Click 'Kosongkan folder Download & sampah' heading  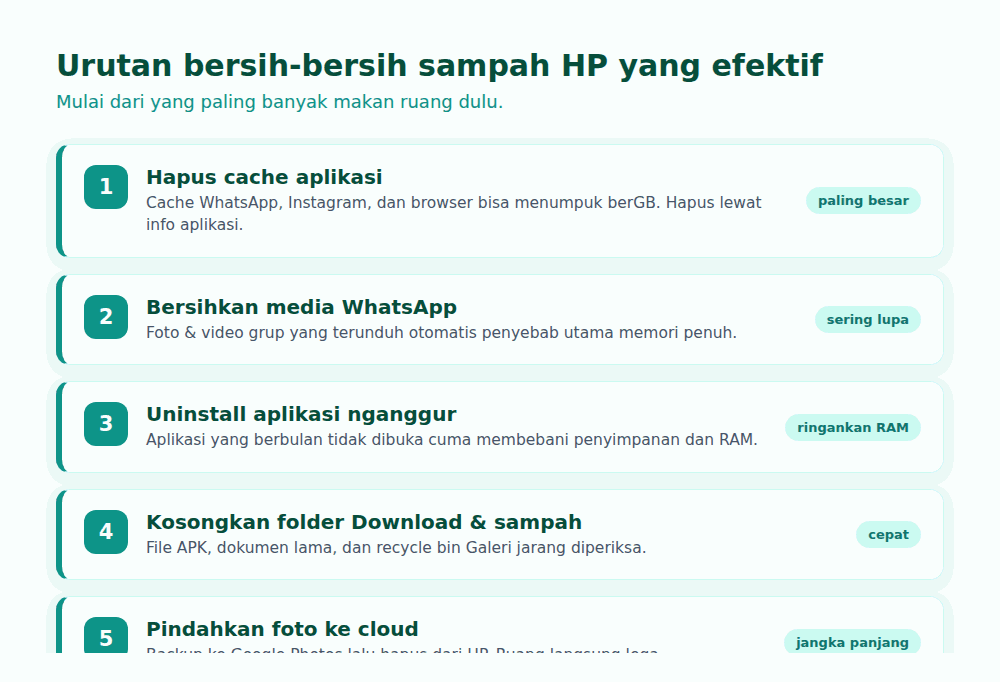(364, 523)
